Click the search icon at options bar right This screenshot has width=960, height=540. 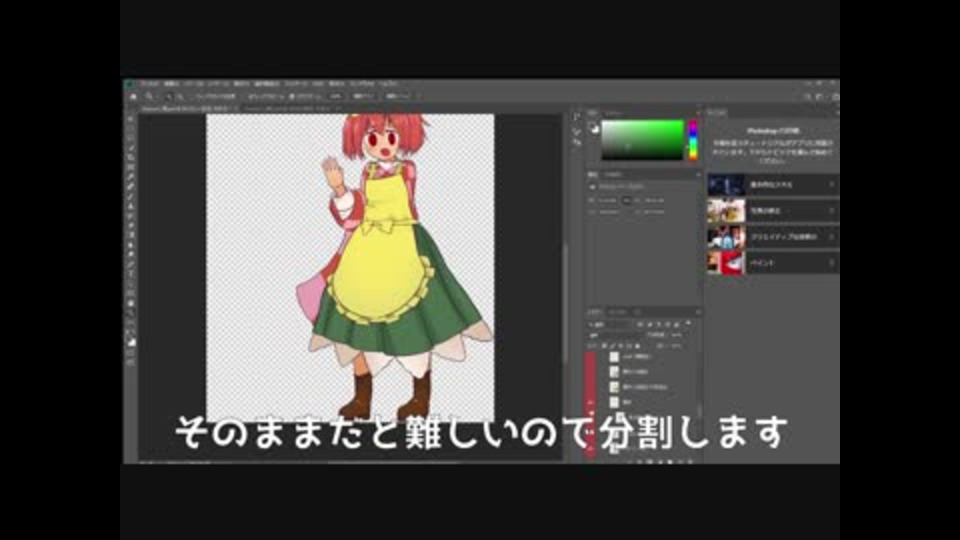coord(808,97)
